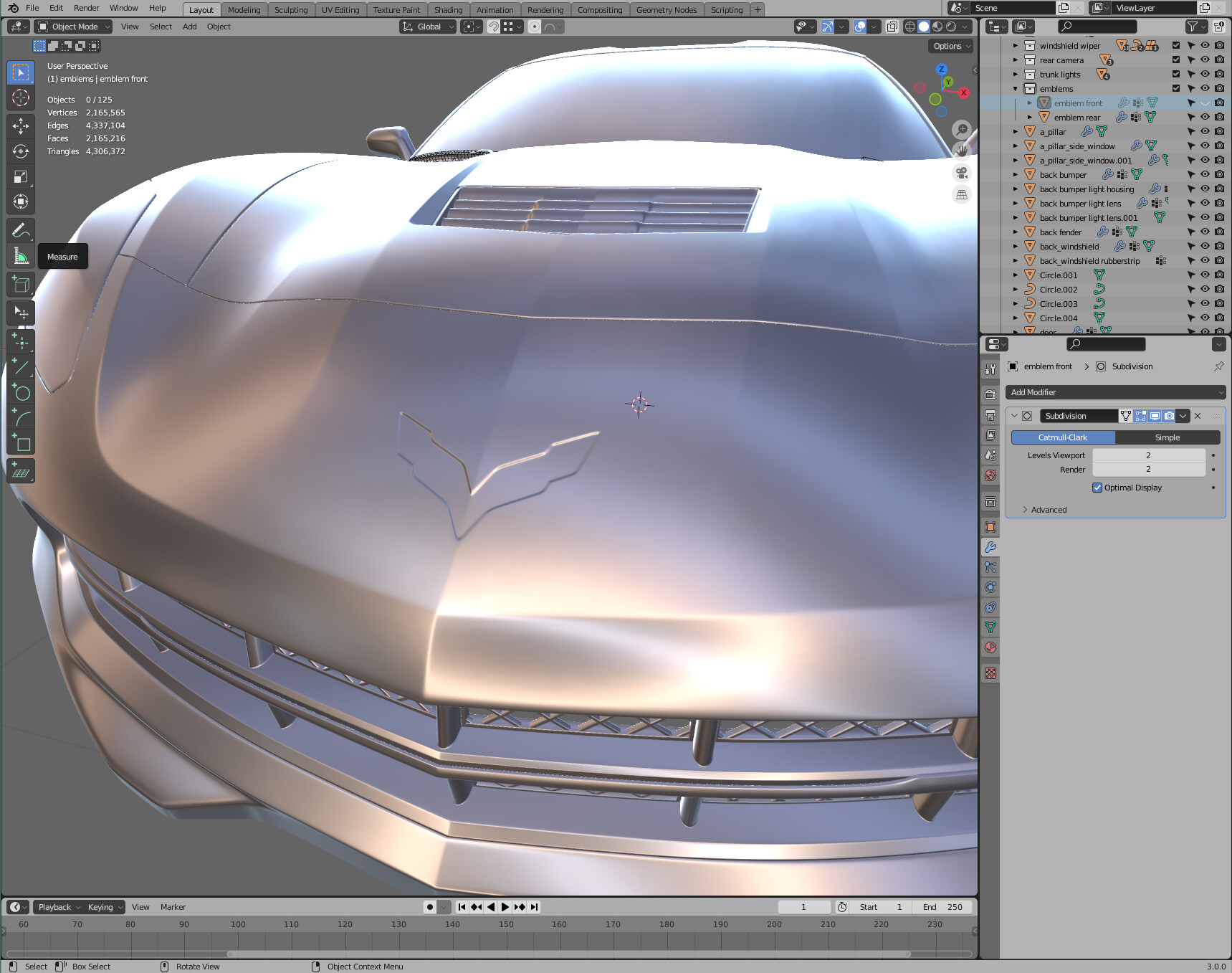Activate the Move tool
Screen dimensions: 1232x973
coord(21,126)
